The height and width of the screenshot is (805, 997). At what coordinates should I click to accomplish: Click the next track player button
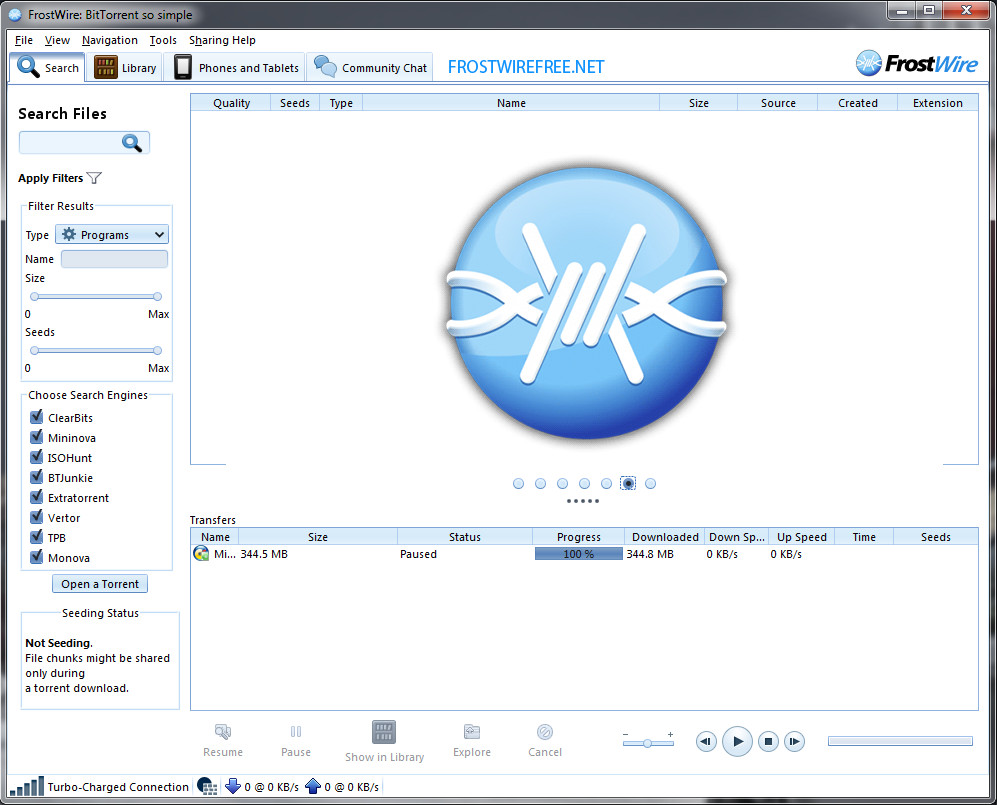point(794,741)
